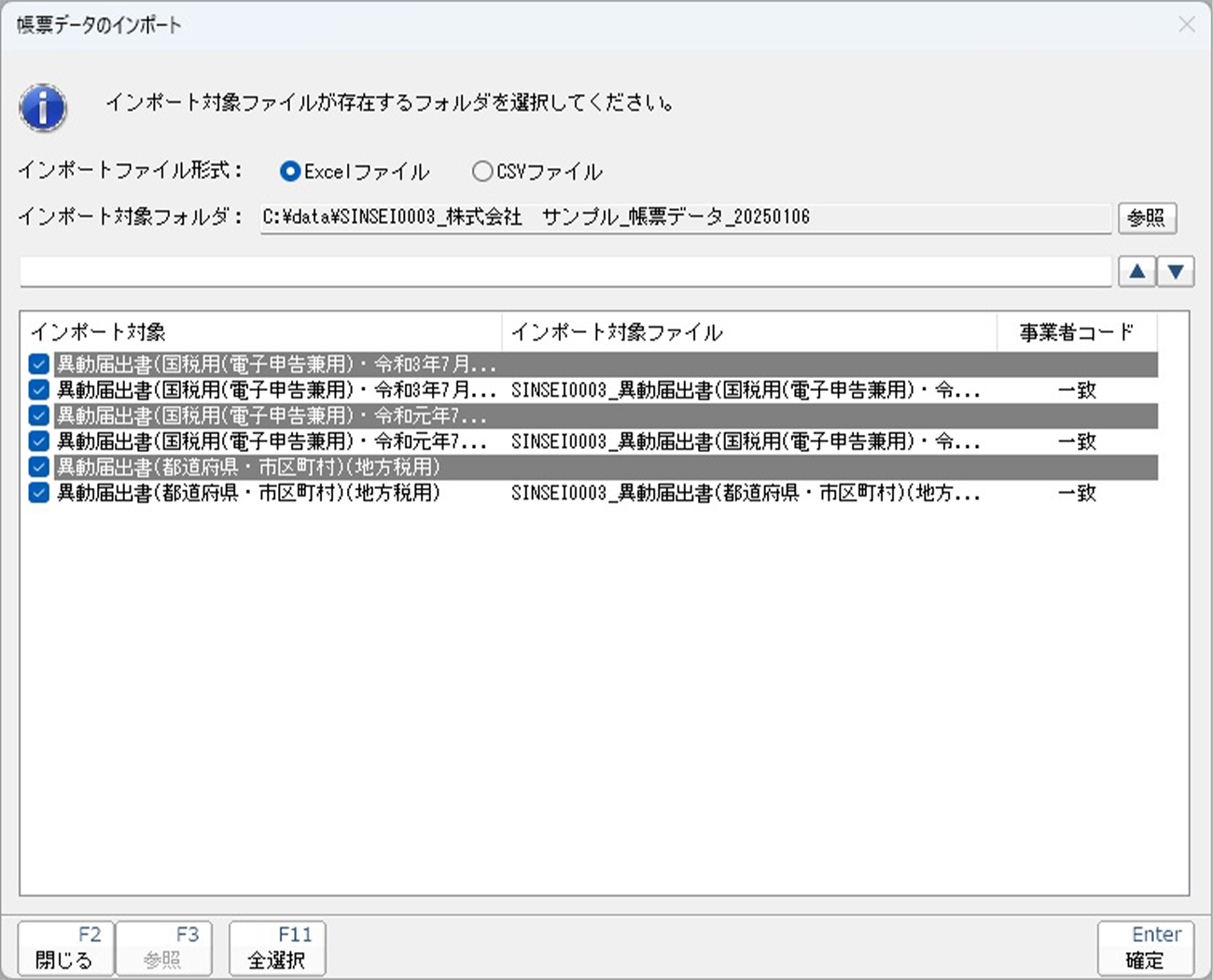Uncheck the first highlighted 令和3年7月 row checkbox
Image resolution: width=1213 pixels, height=980 pixels.
38,364
